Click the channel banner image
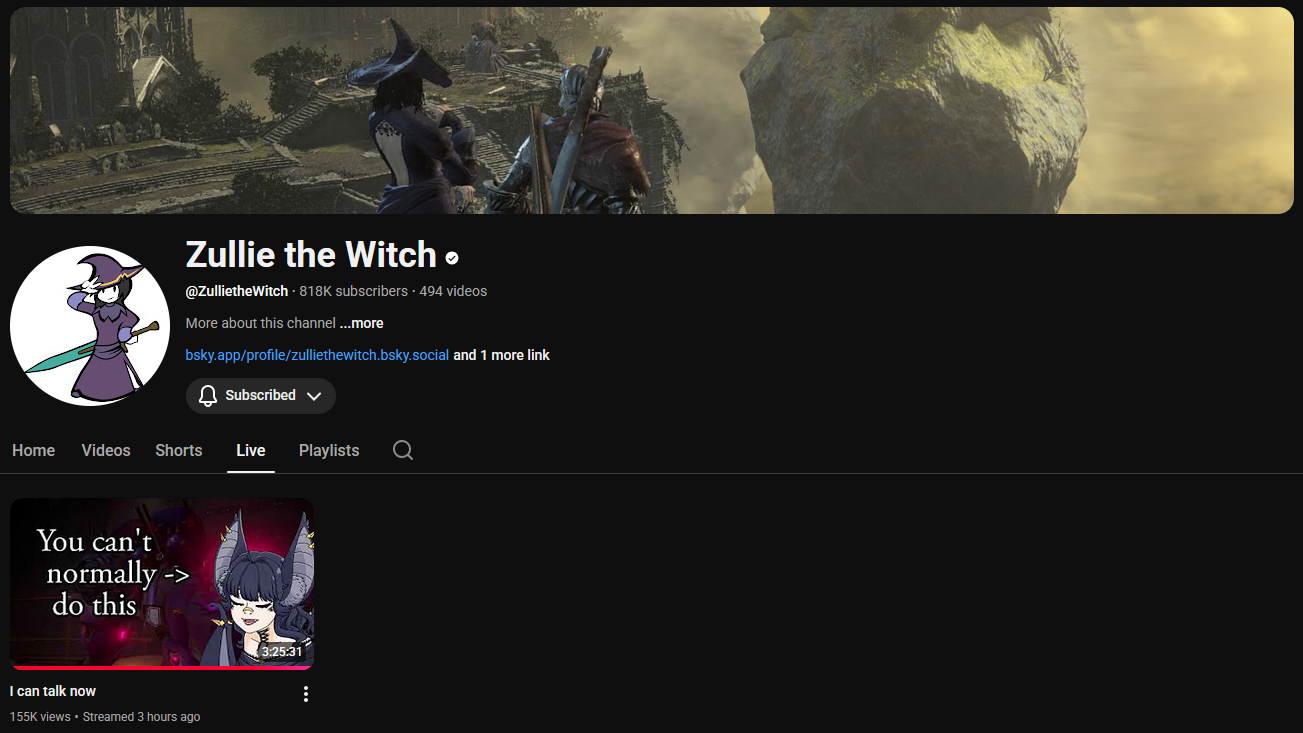Image resolution: width=1303 pixels, height=733 pixels. [x=652, y=111]
